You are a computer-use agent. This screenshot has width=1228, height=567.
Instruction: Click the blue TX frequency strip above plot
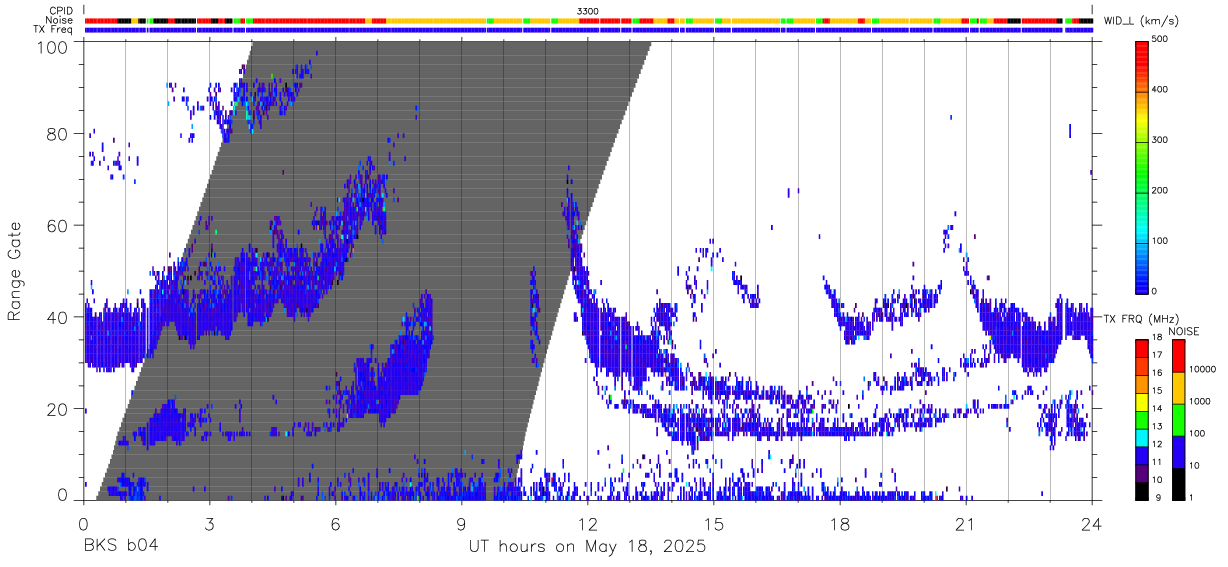click(588, 30)
